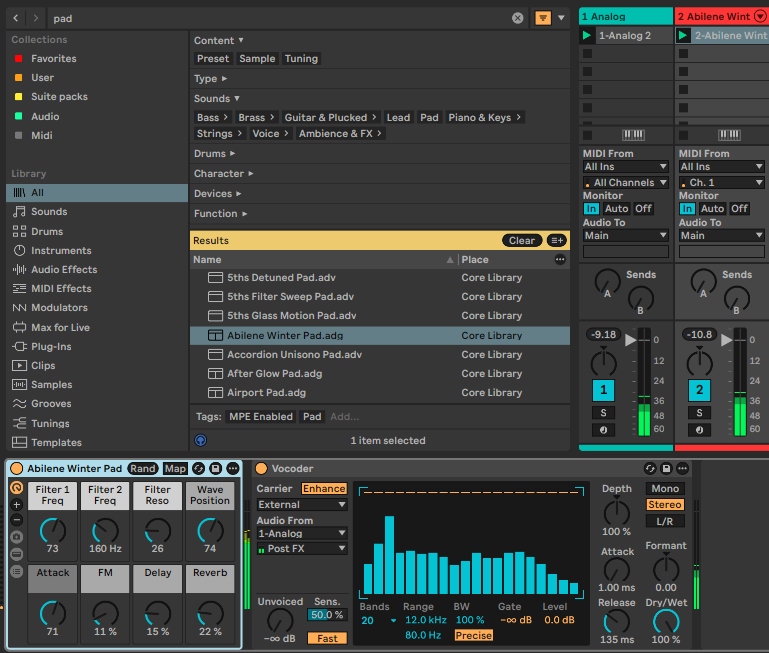Expand the Type filter section

point(210,78)
